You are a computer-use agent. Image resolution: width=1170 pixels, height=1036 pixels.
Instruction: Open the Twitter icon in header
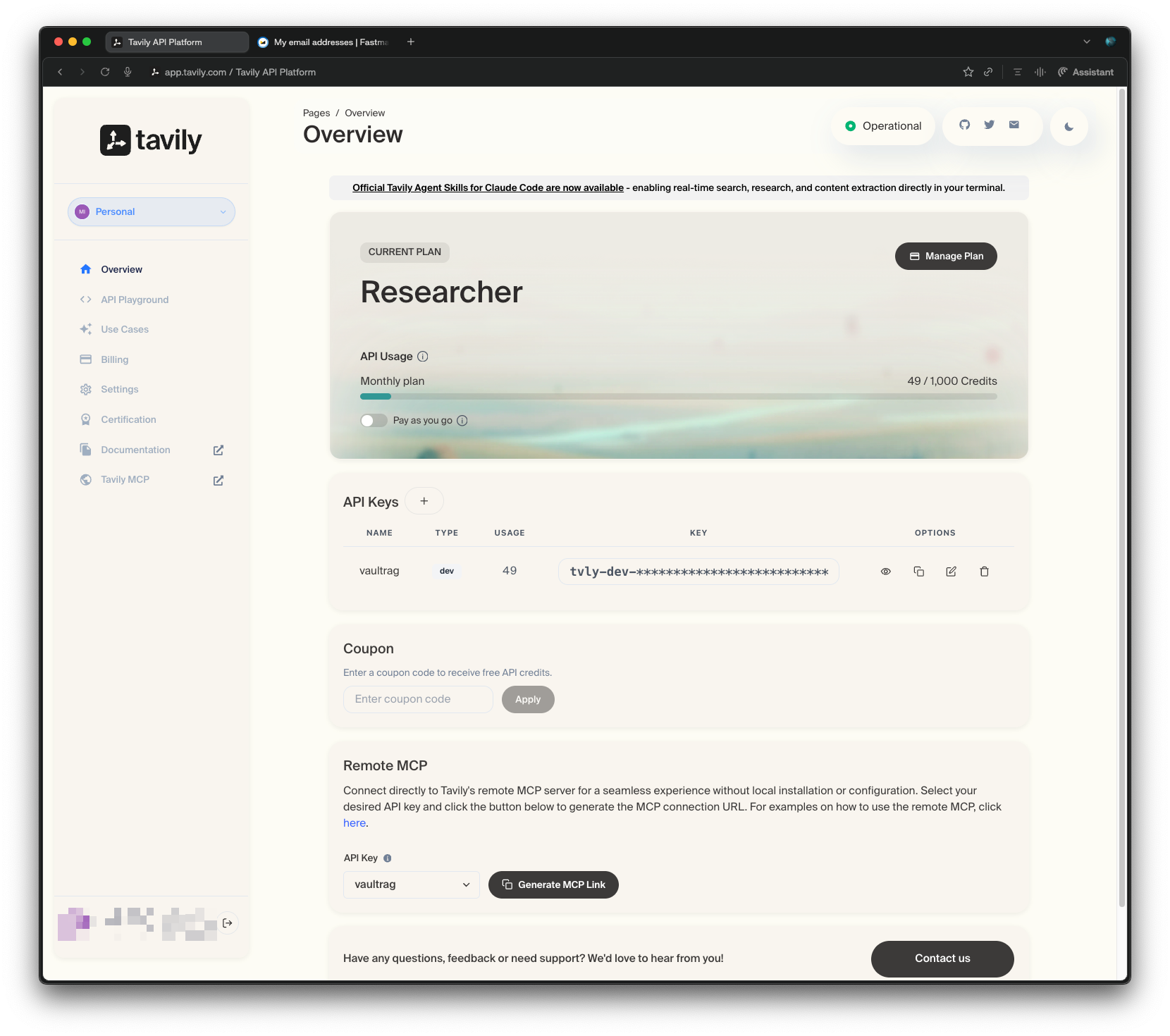990,125
